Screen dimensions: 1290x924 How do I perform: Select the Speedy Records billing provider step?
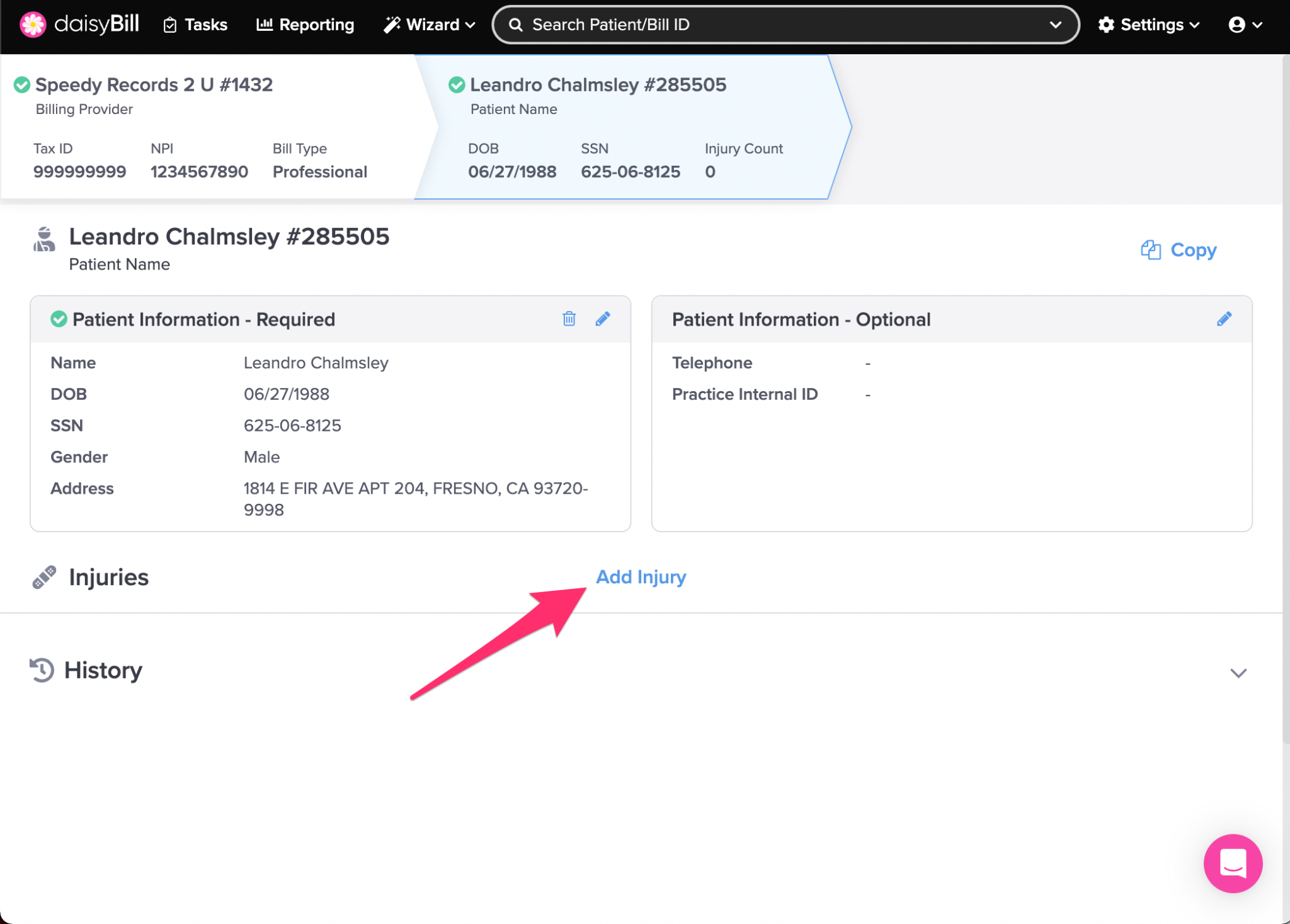(154, 84)
